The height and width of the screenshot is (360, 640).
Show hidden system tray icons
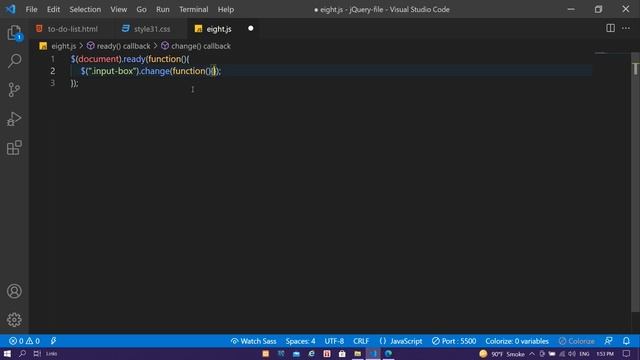(532, 353)
